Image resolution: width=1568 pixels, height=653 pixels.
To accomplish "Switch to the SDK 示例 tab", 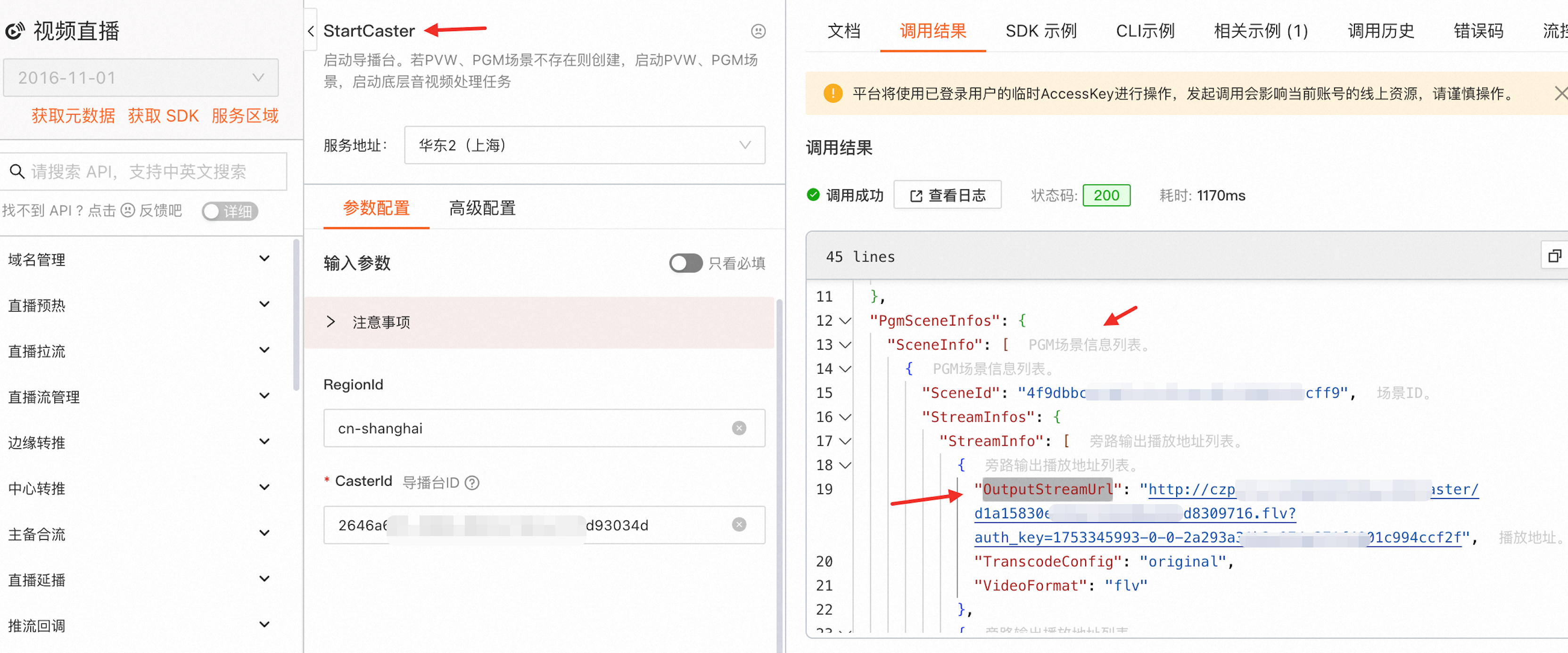I will pyautogui.click(x=1041, y=31).
